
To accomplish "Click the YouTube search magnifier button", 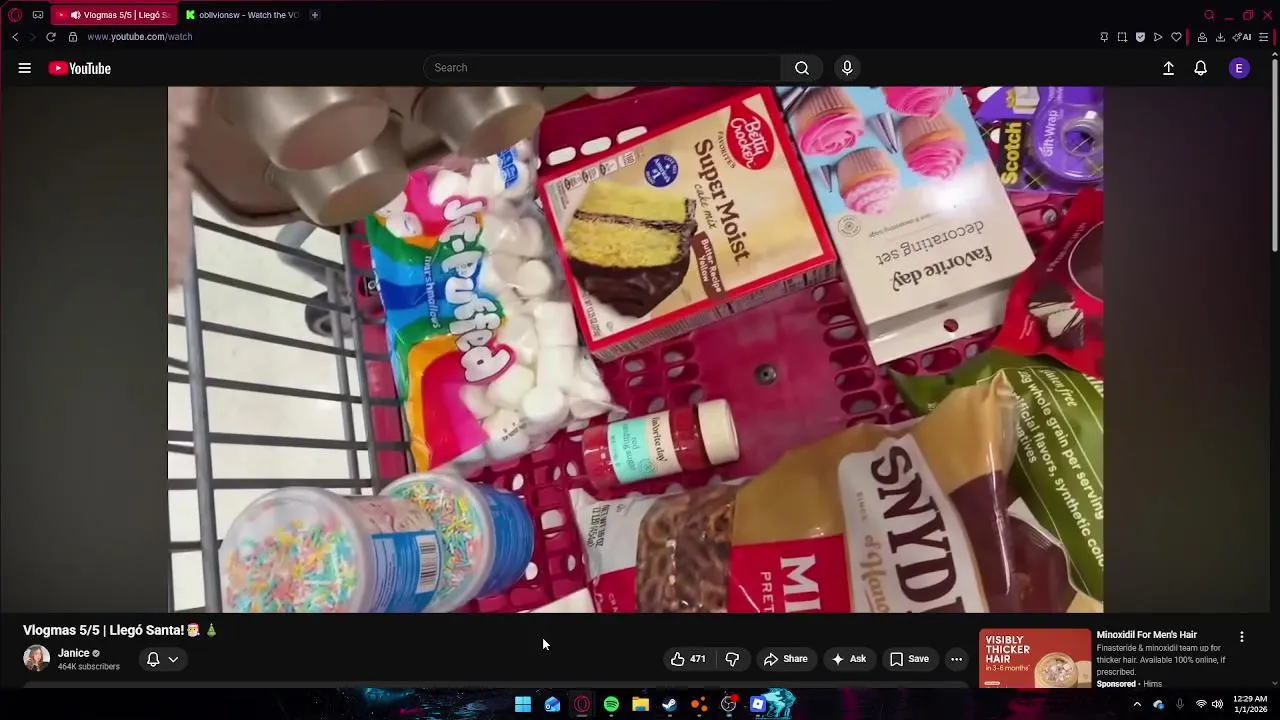I will (802, 68).
